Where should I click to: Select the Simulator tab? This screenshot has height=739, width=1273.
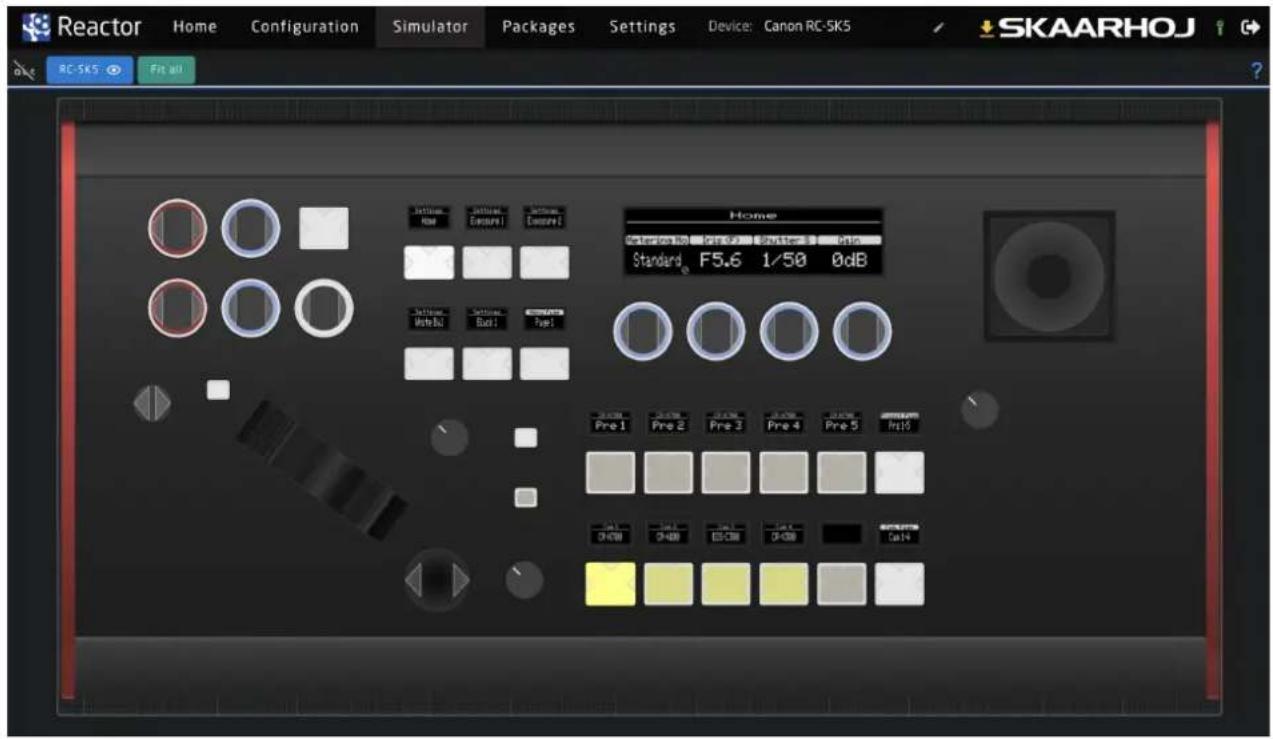pyautogui.click(x=430, y=27)
